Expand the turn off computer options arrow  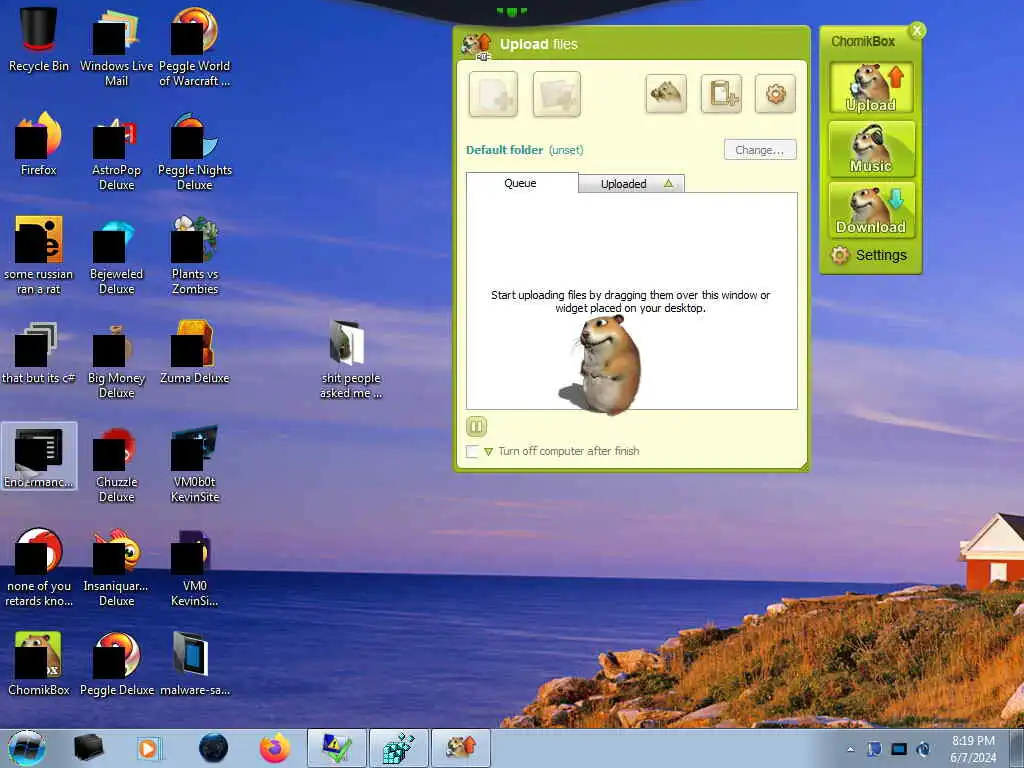point(488,451)
